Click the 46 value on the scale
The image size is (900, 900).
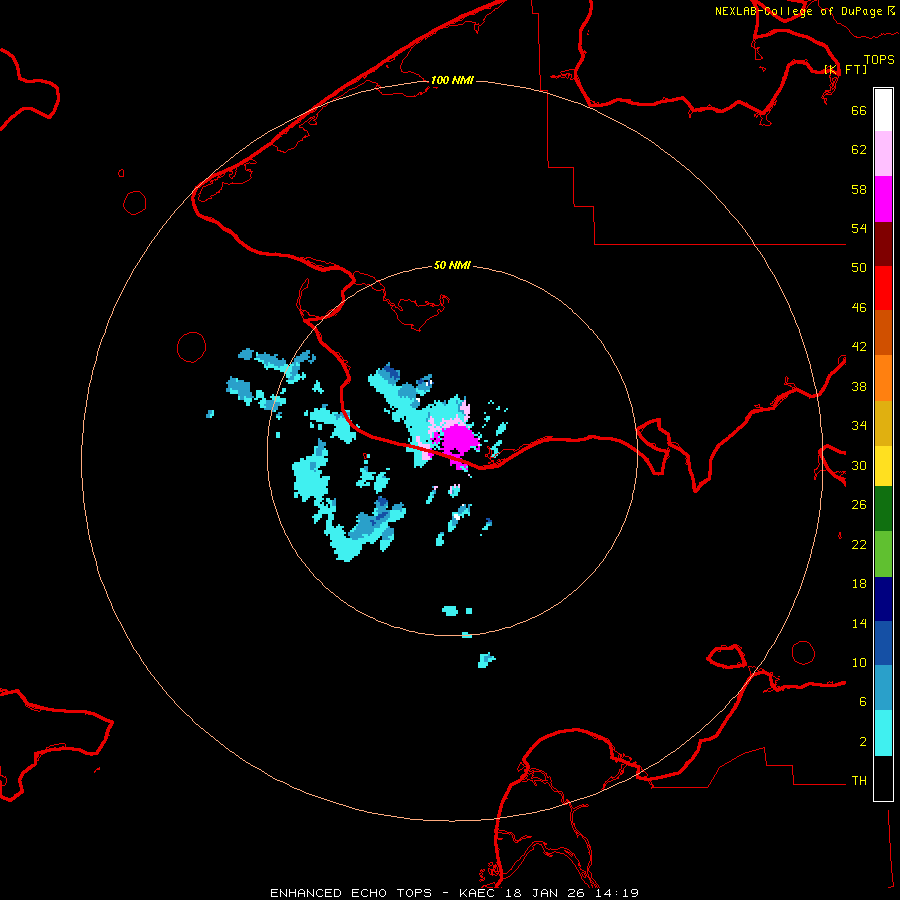tap(859, 308)
